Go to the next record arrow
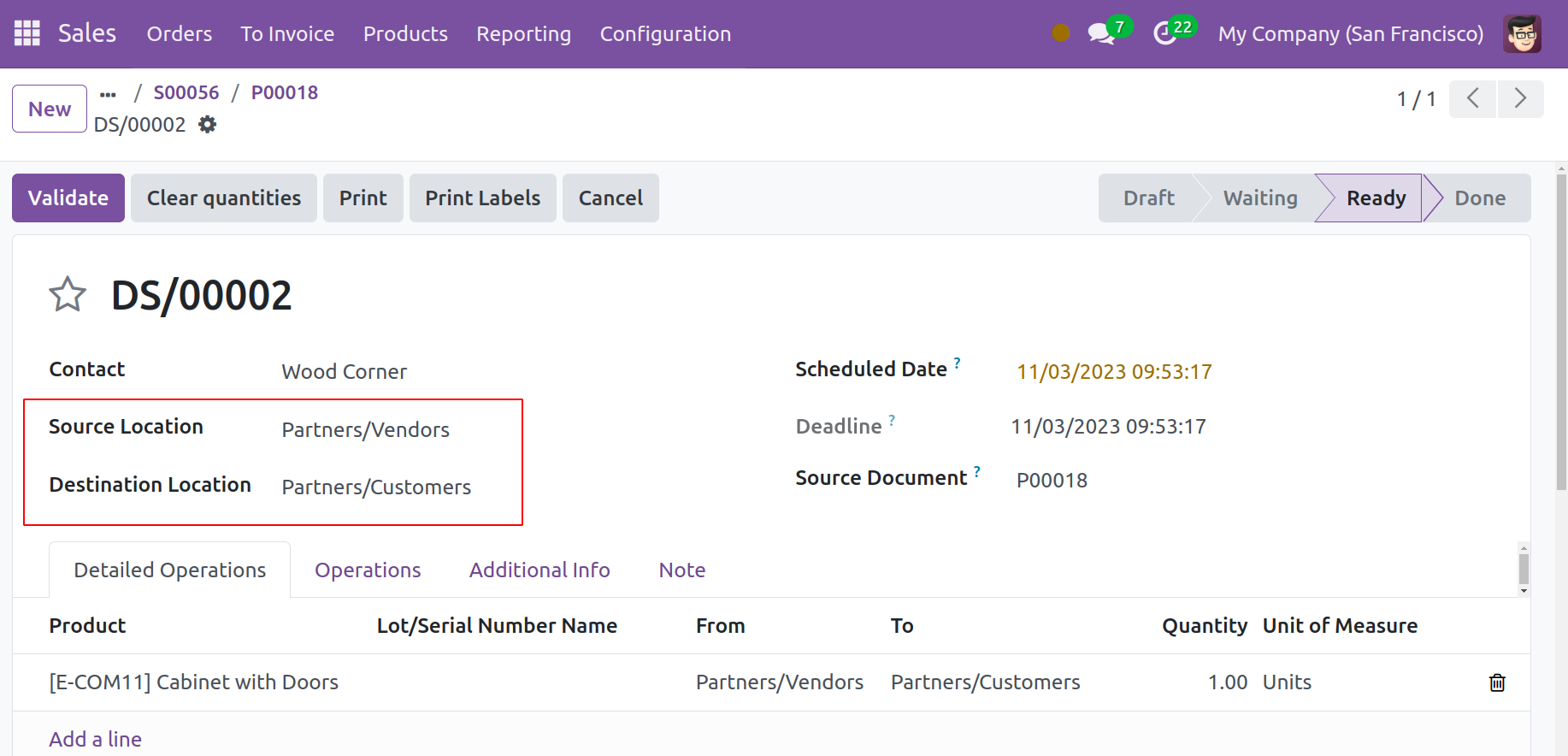This screenshot has height=756, width=1568. pos(1519,98)
